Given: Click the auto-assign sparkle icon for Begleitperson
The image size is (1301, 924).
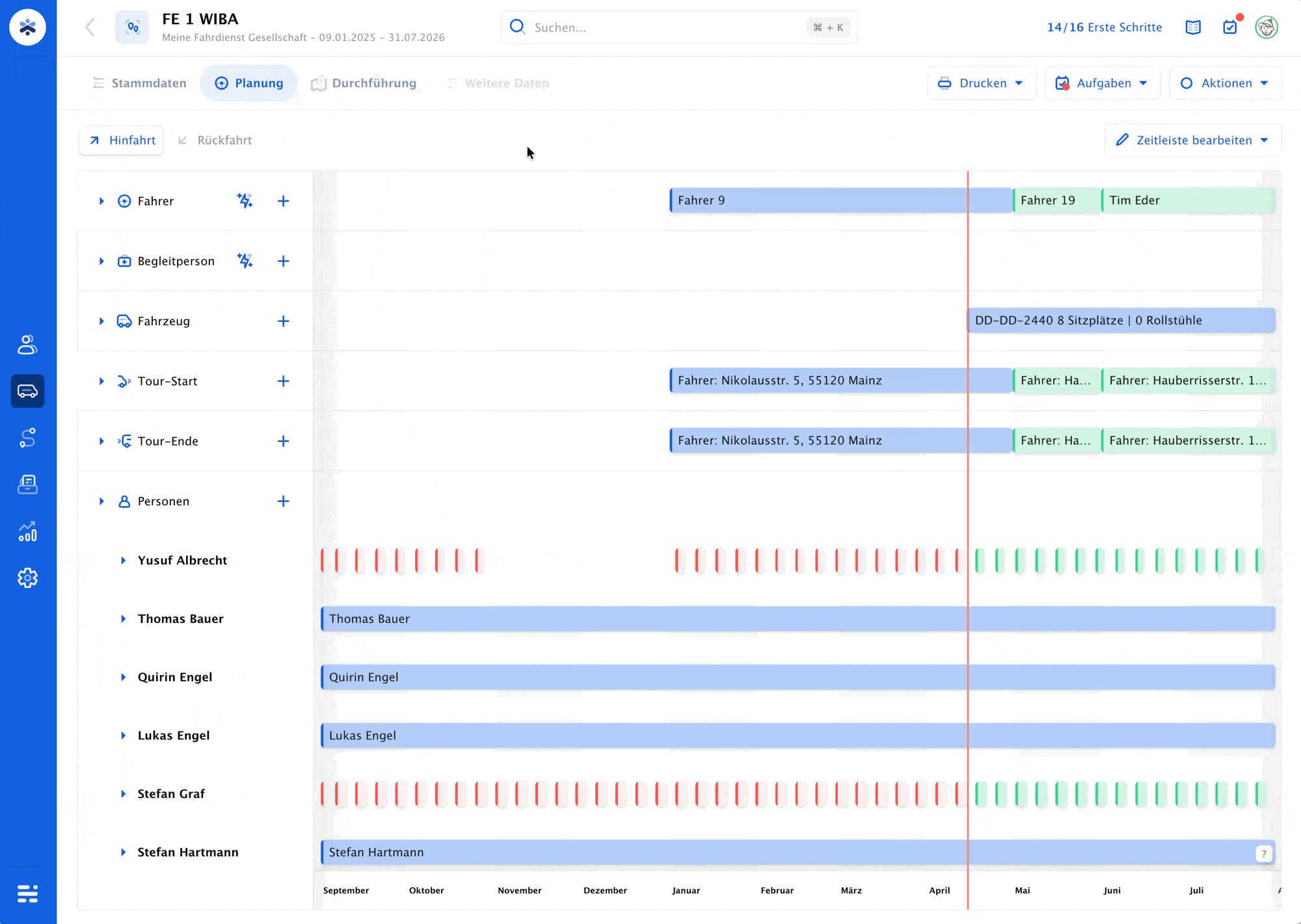Looking at the screenshot, I should (x=245, y=261).
